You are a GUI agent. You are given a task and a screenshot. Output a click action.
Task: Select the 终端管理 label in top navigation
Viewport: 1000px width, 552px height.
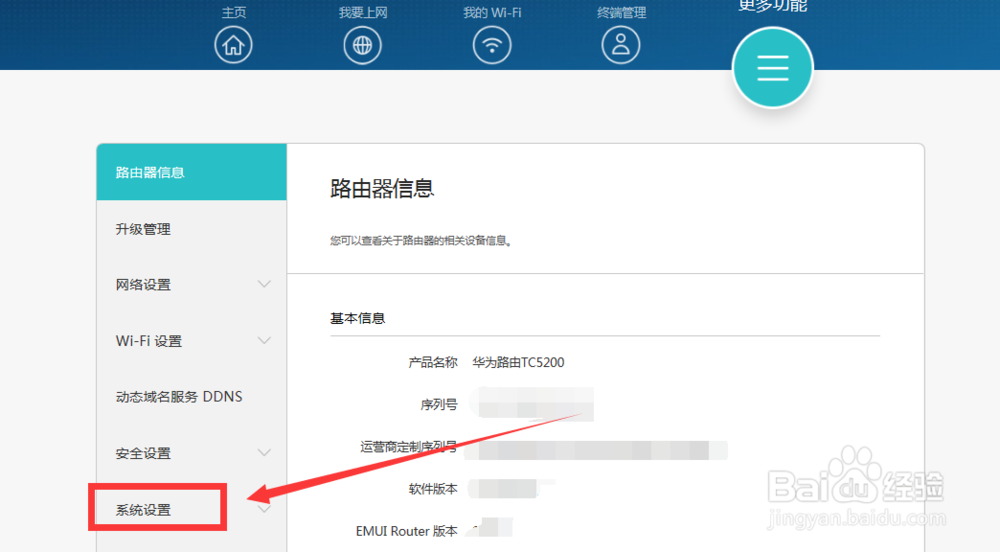point(621,13)
